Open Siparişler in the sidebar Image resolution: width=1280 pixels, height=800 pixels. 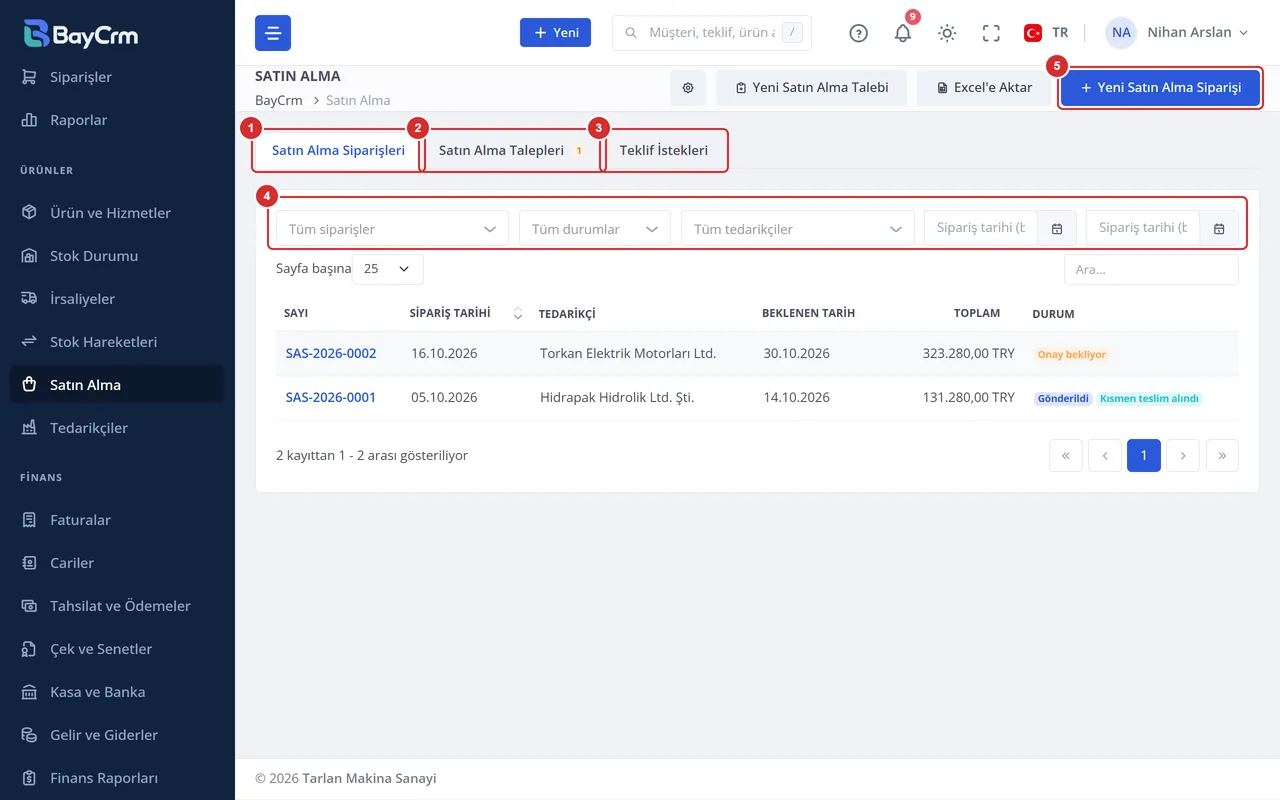[117, 77]
